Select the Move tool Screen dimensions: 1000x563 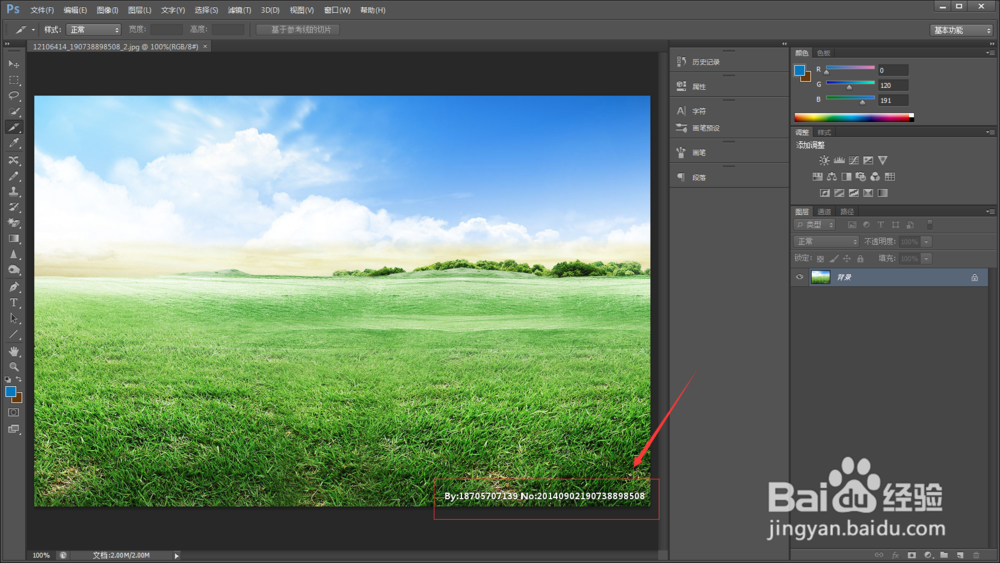(13, 64)
